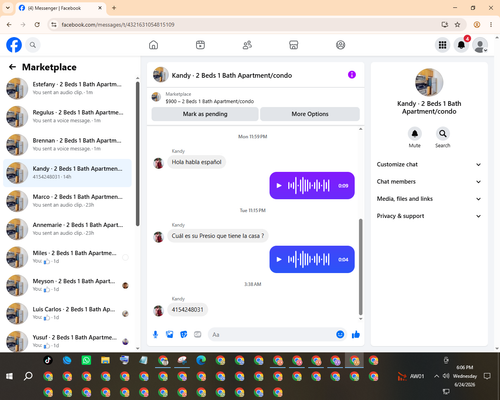The image size is (500, 400).
Task: Open File Explorer from the taskbar
Action: (x=105, y=360)
